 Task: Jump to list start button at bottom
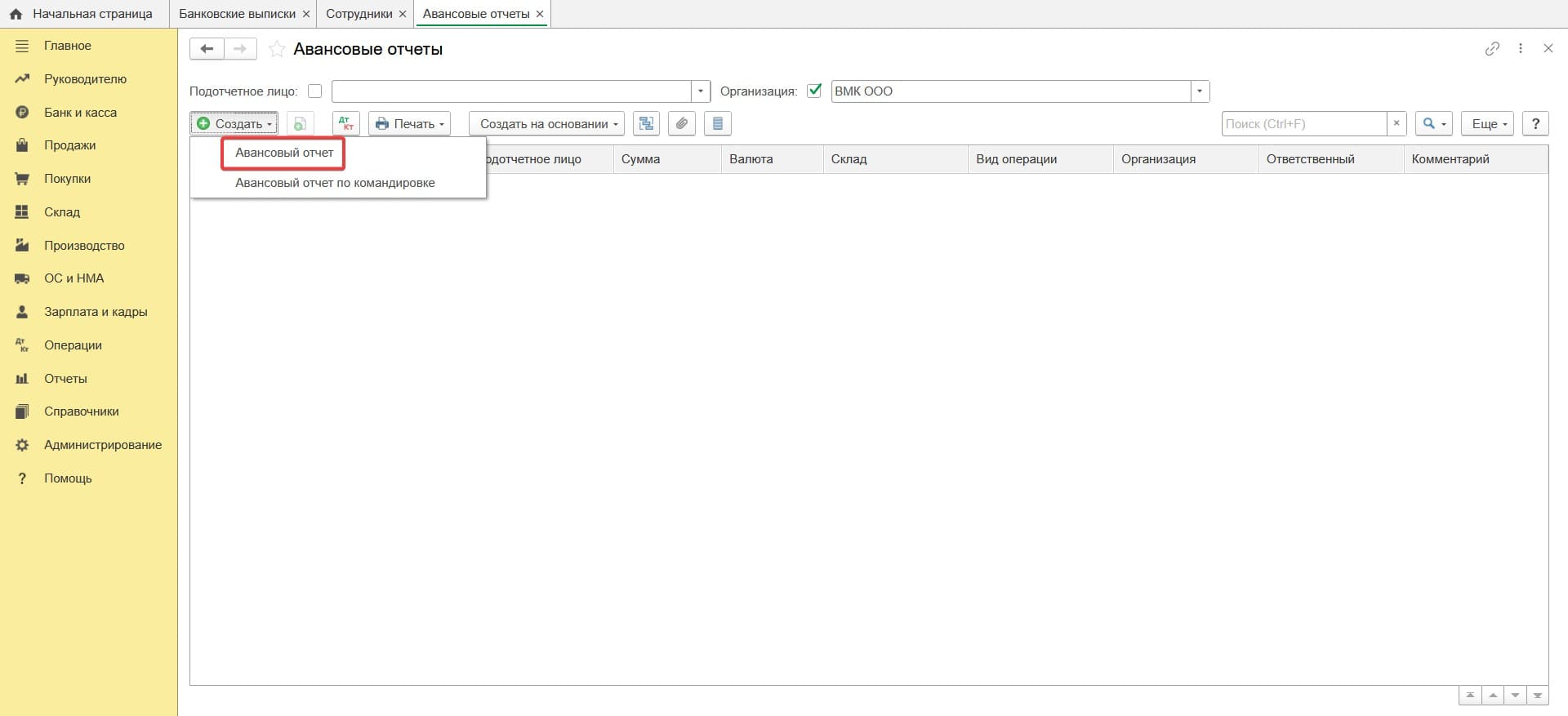[1470, 696]
